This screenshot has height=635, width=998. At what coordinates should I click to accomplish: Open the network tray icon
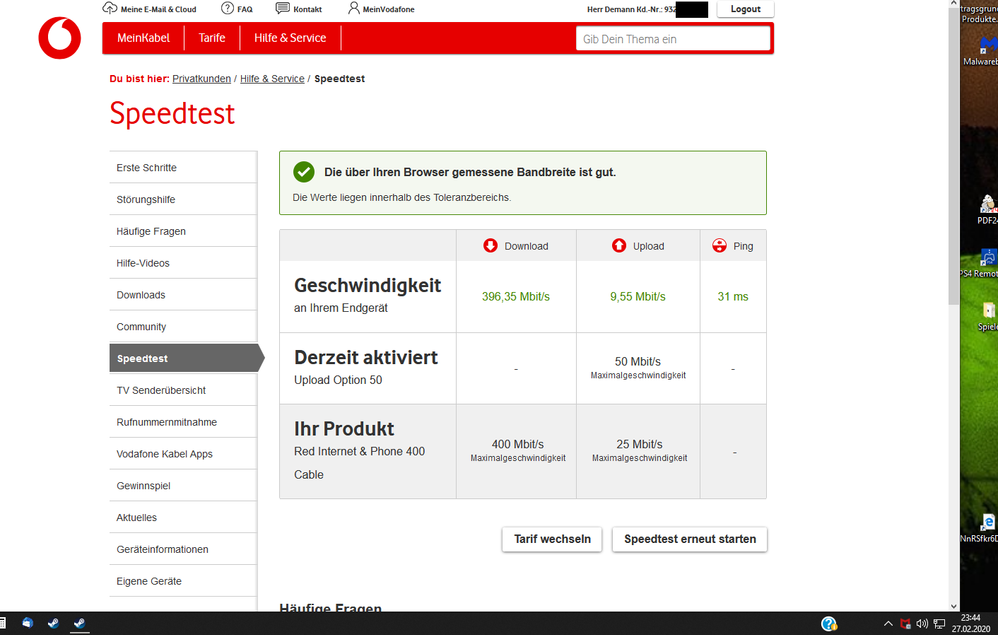939,624
